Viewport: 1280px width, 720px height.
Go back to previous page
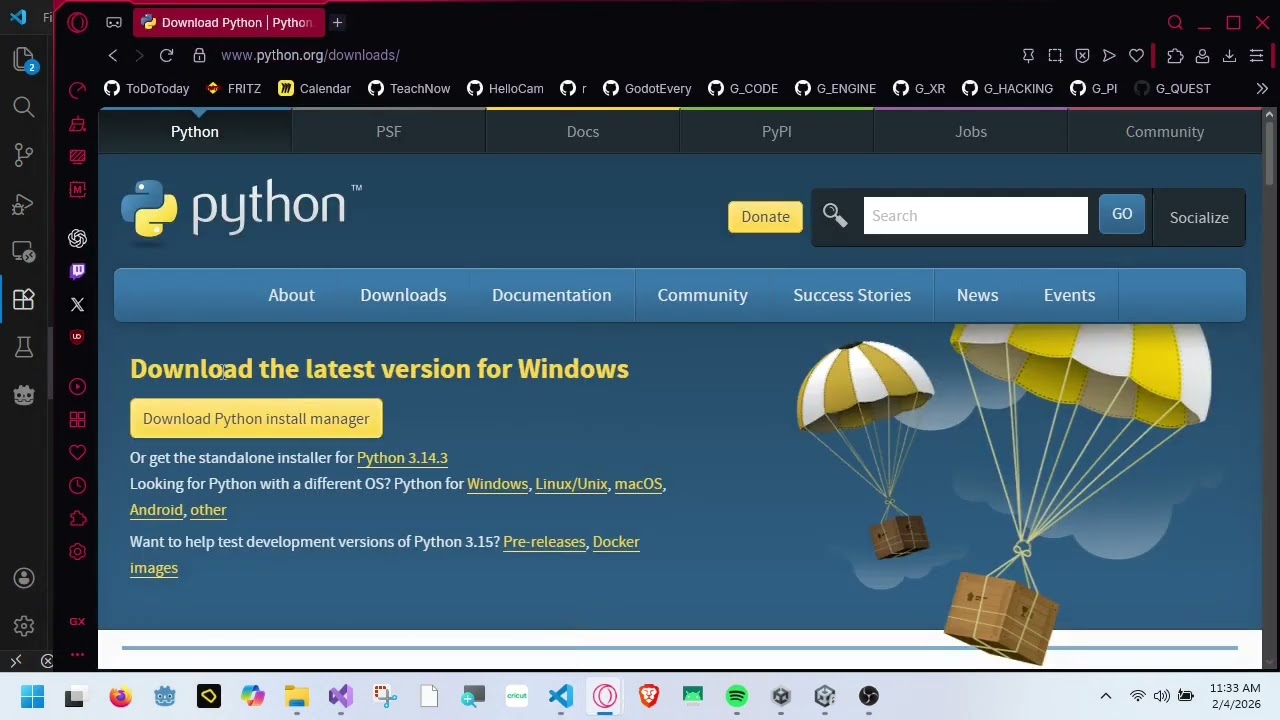coord(113,55)
